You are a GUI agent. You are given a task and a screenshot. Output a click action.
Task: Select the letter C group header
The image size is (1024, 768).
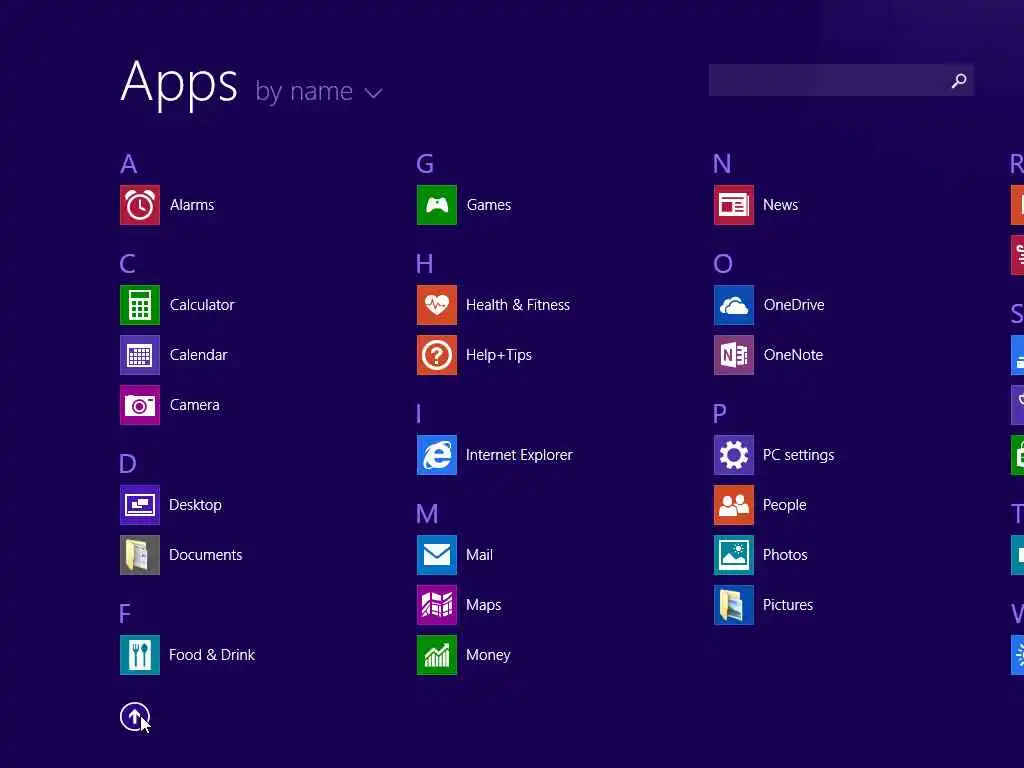128,264
